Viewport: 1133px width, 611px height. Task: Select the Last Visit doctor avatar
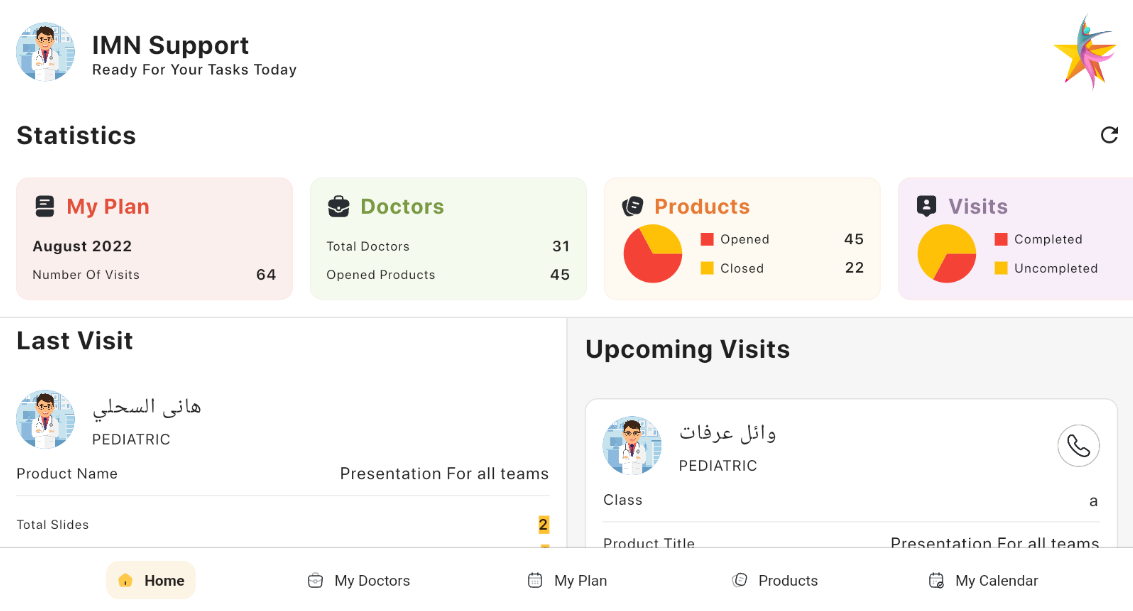[45, 419]
